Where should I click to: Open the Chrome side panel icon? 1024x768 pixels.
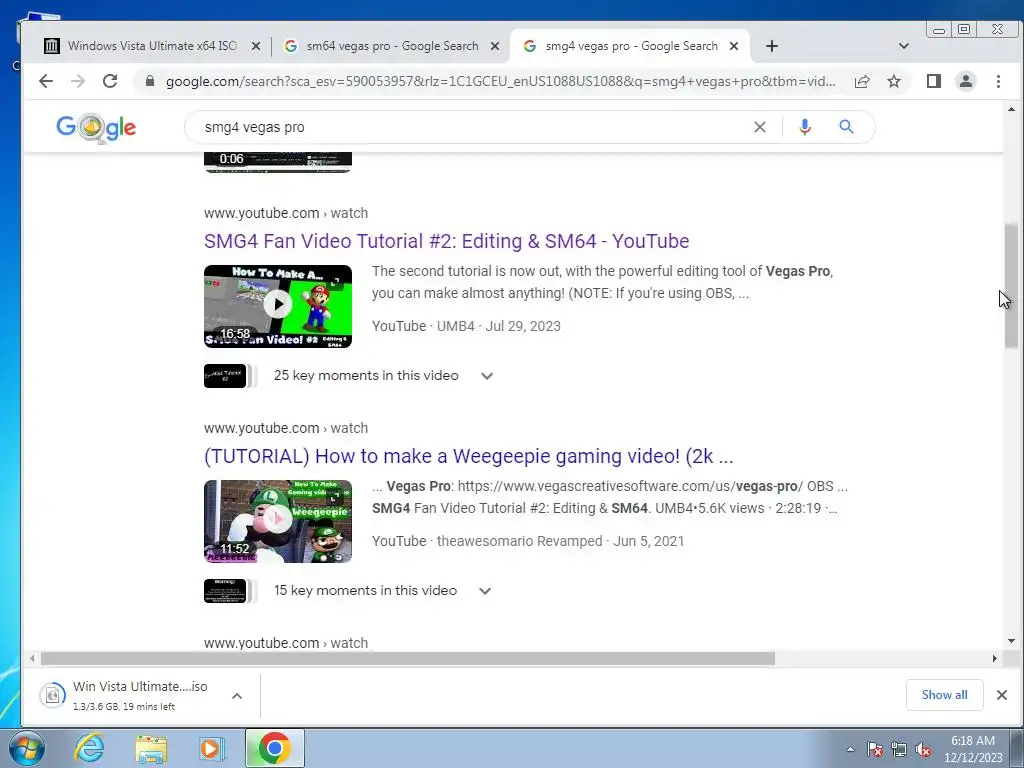click(934, 81)
